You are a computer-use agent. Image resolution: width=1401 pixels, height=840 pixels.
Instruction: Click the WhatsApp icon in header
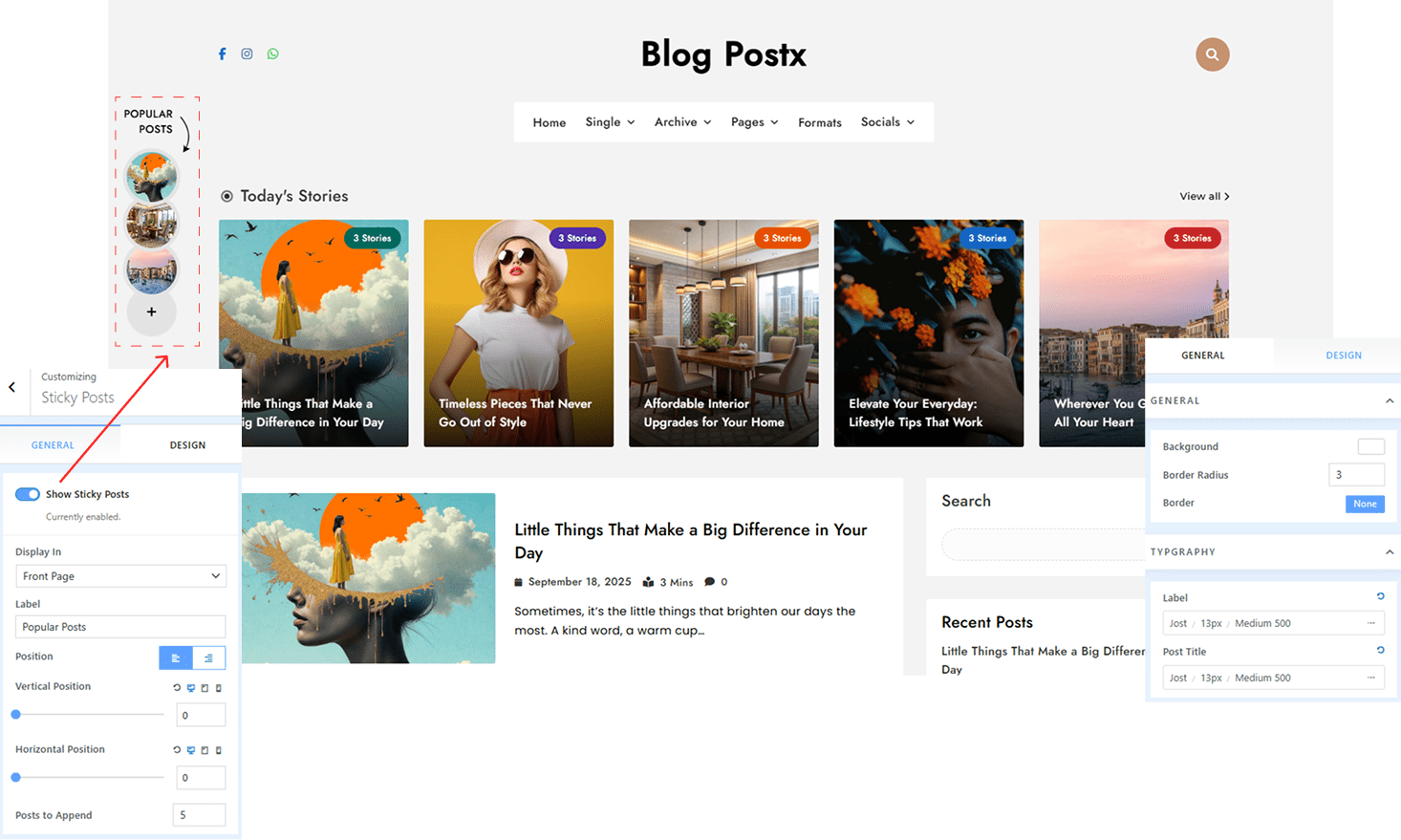273,54
